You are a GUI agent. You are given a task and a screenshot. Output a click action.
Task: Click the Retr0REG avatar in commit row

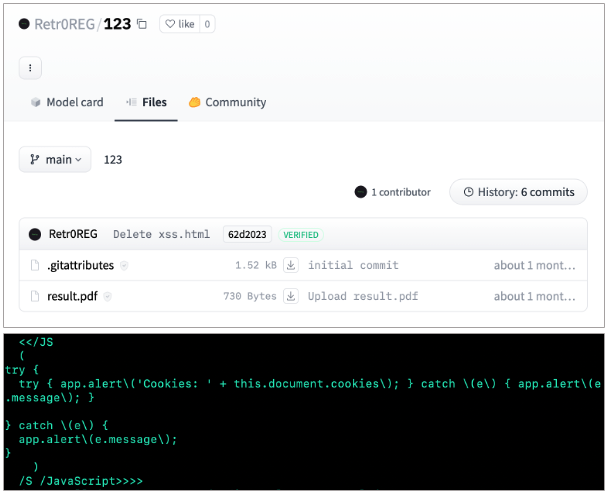tap(35, 235)
